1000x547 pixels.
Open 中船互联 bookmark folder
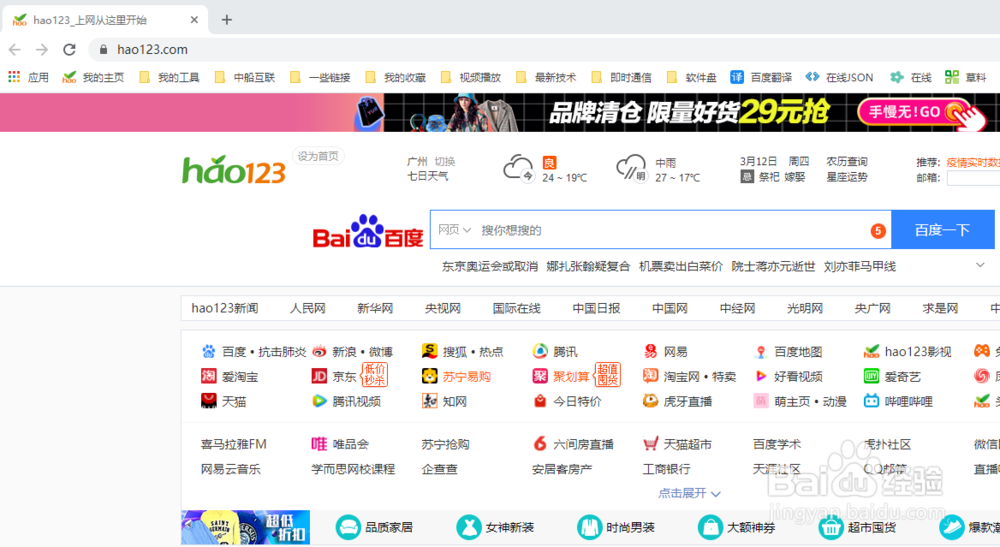coord(245,77)
